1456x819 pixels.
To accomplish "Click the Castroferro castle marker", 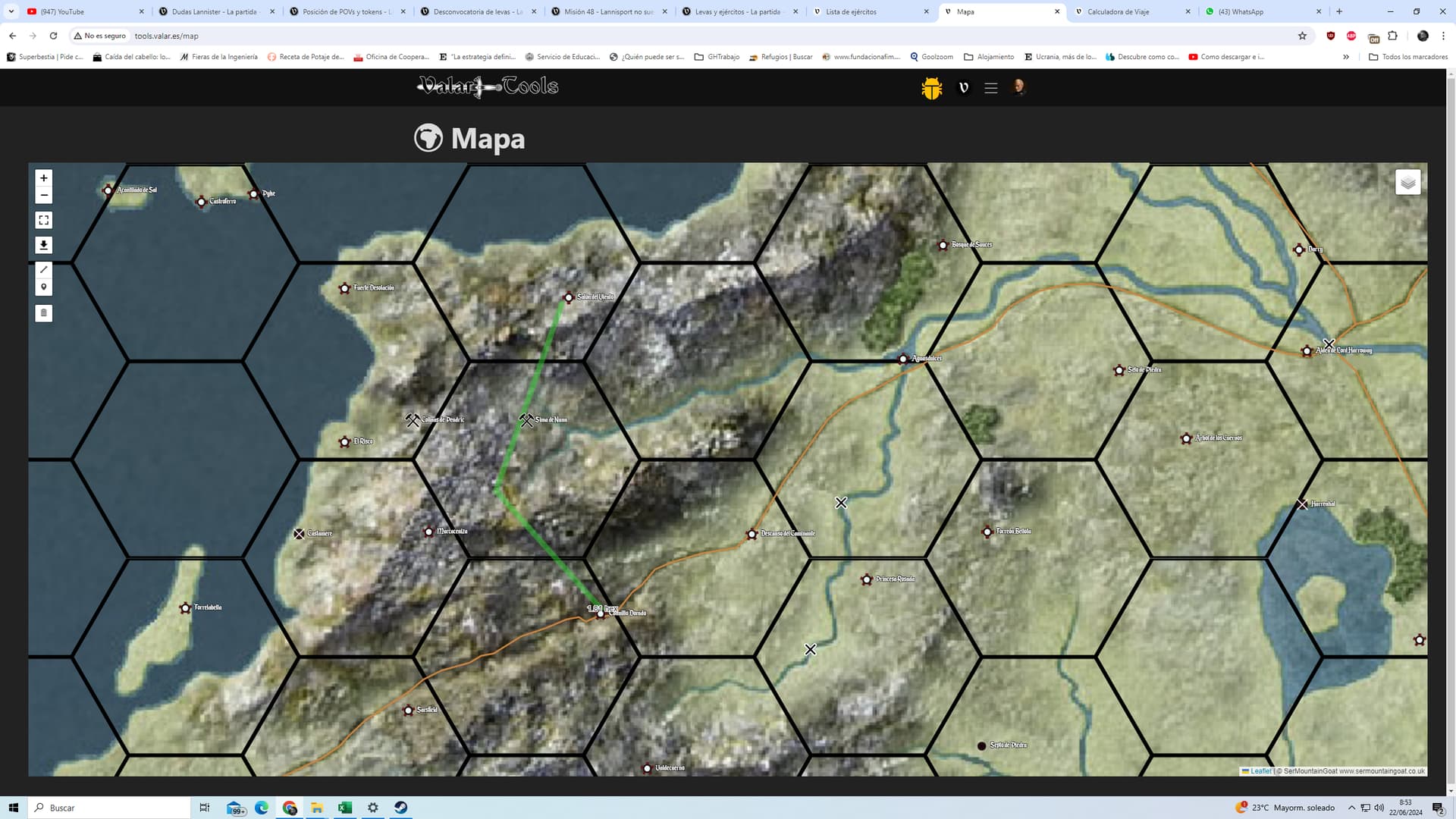I will tap(201, 202).
